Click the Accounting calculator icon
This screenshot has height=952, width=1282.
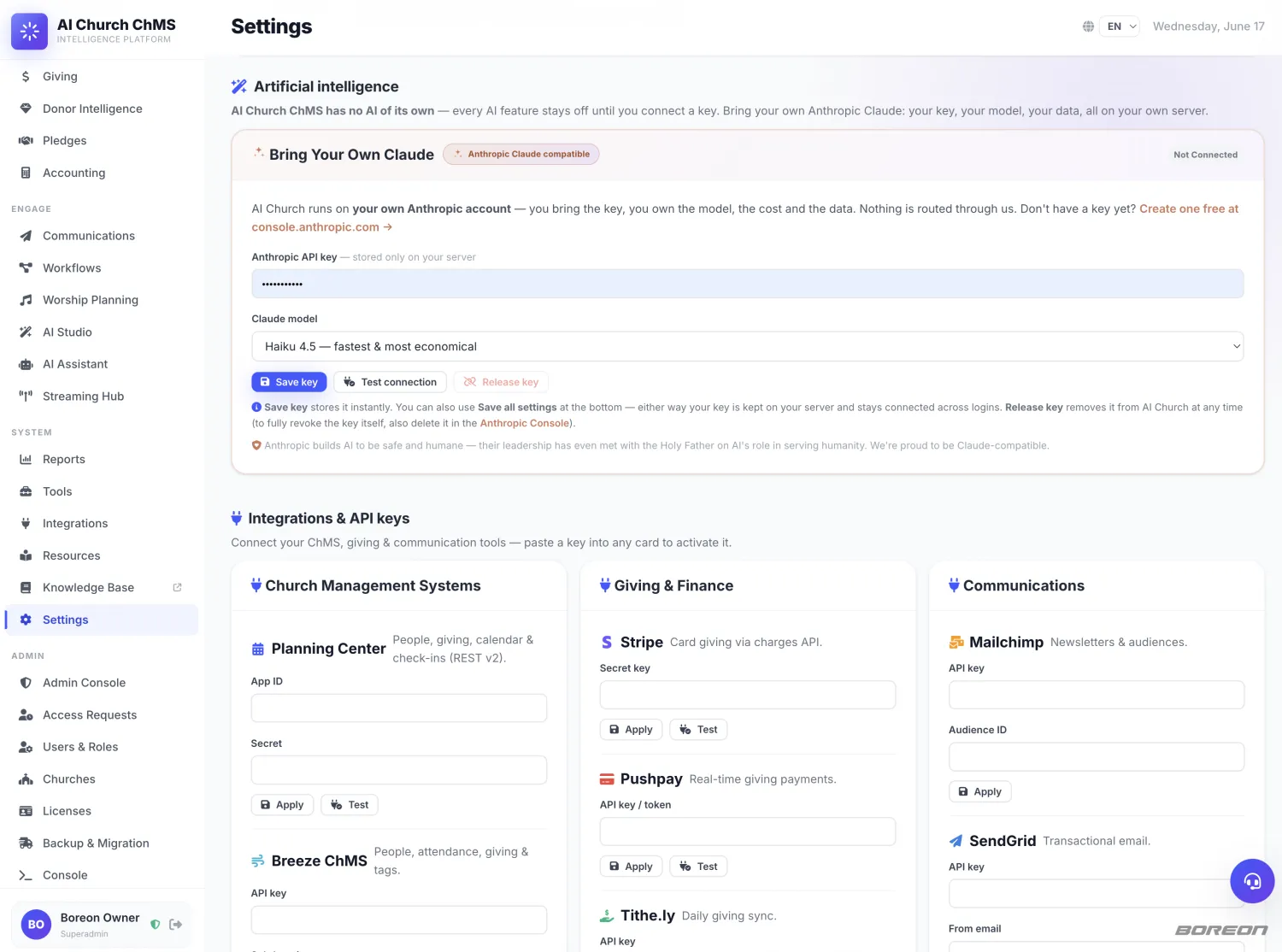[x=26, y=173]
